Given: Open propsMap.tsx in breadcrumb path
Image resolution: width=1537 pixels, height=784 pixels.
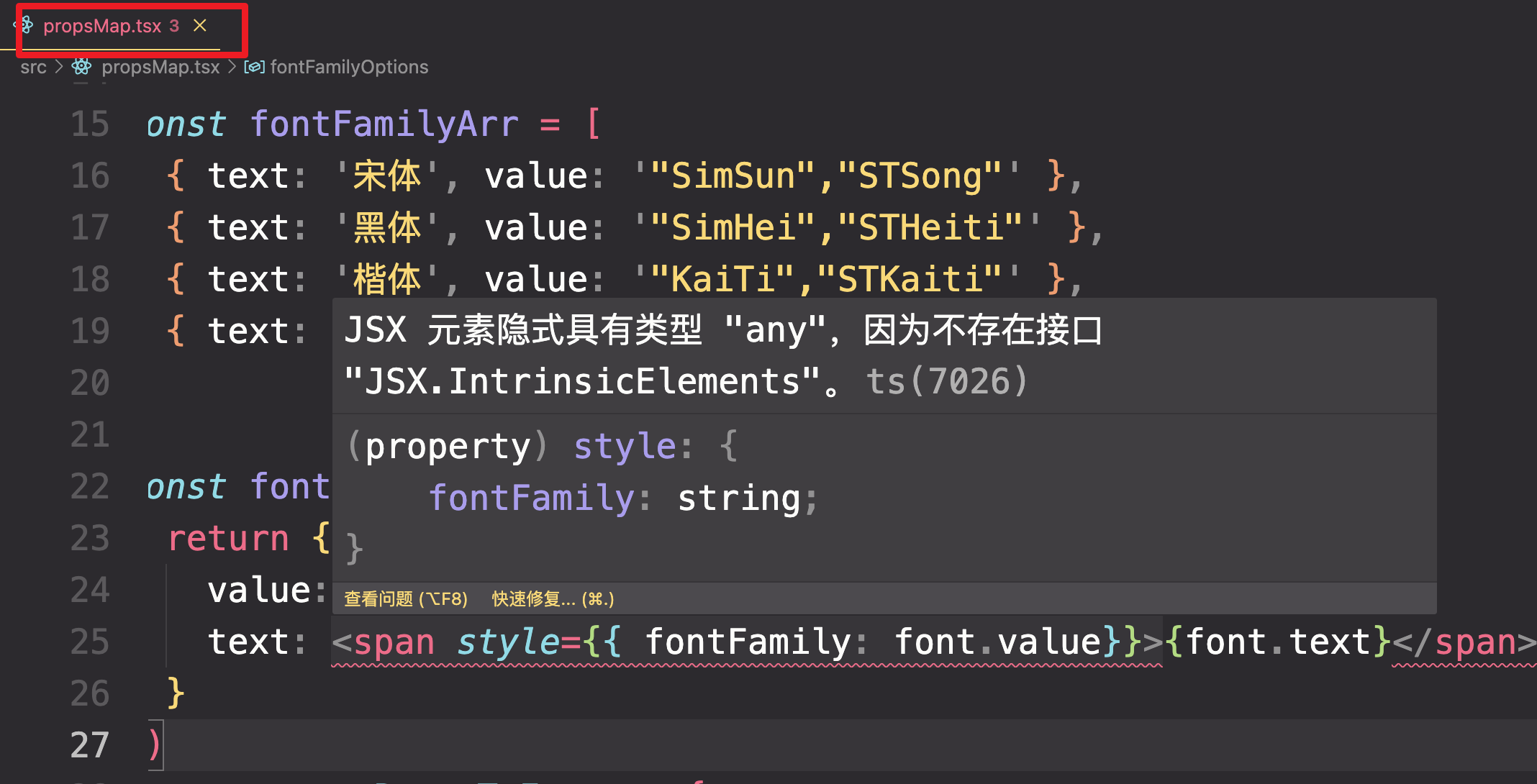Looking at the screenshot, I should [160, 67].
